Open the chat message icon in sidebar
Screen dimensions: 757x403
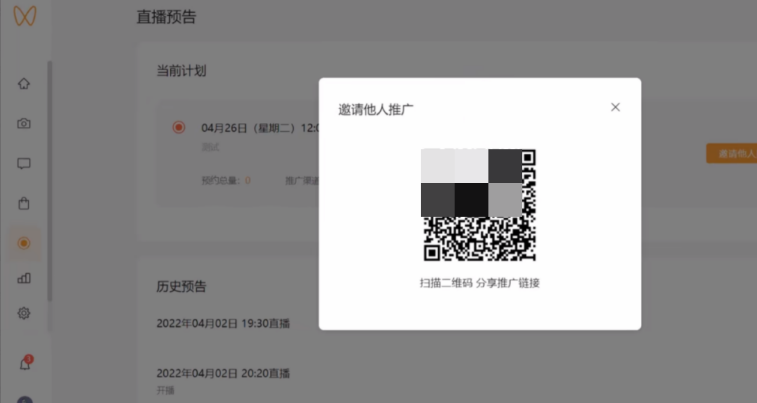pyautogui.click(x=24, y=164)
